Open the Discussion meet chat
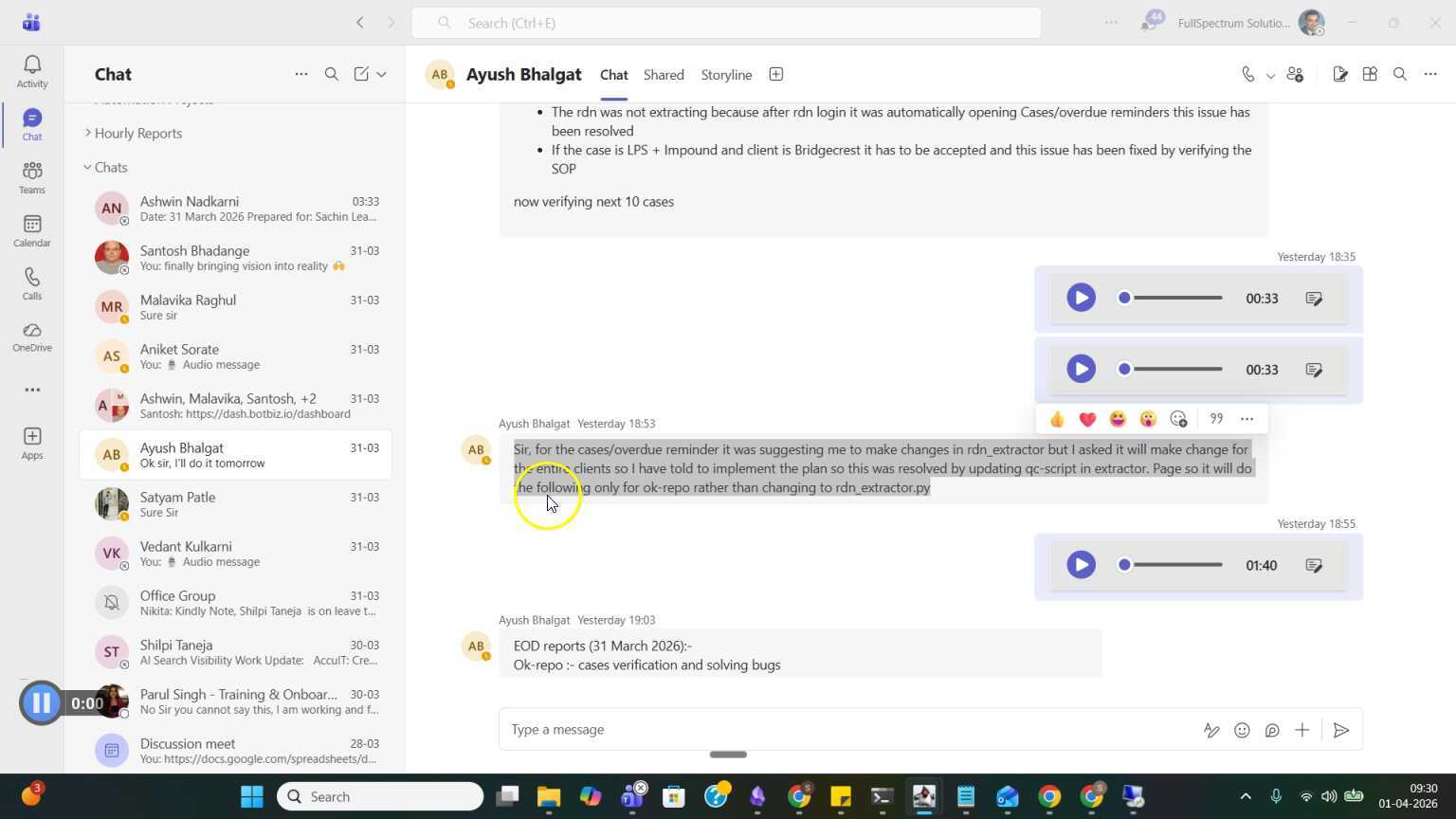1456x819 pixels. [235, 750]
